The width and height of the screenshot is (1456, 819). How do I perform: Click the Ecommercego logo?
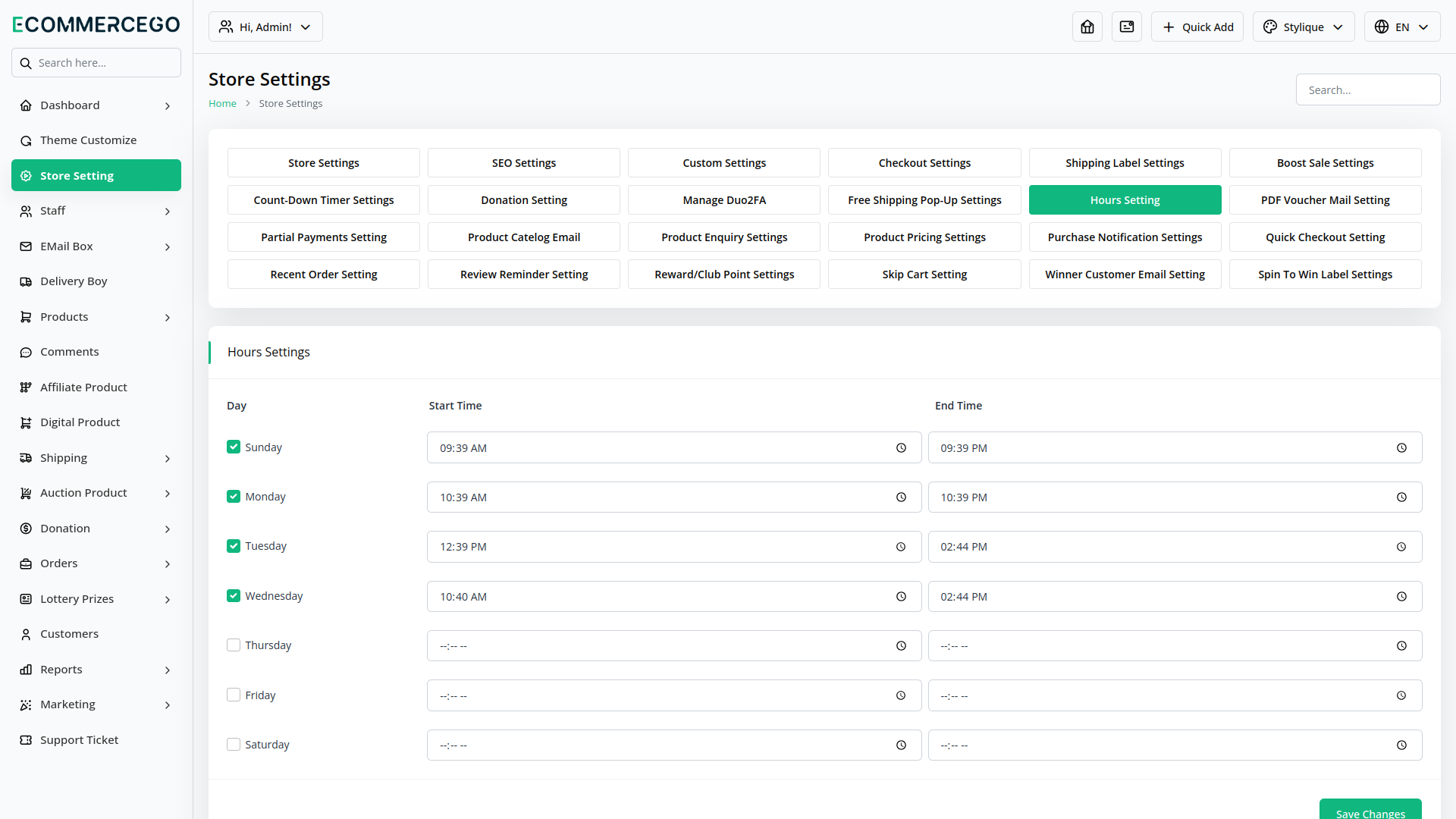[x=96, y=24]
